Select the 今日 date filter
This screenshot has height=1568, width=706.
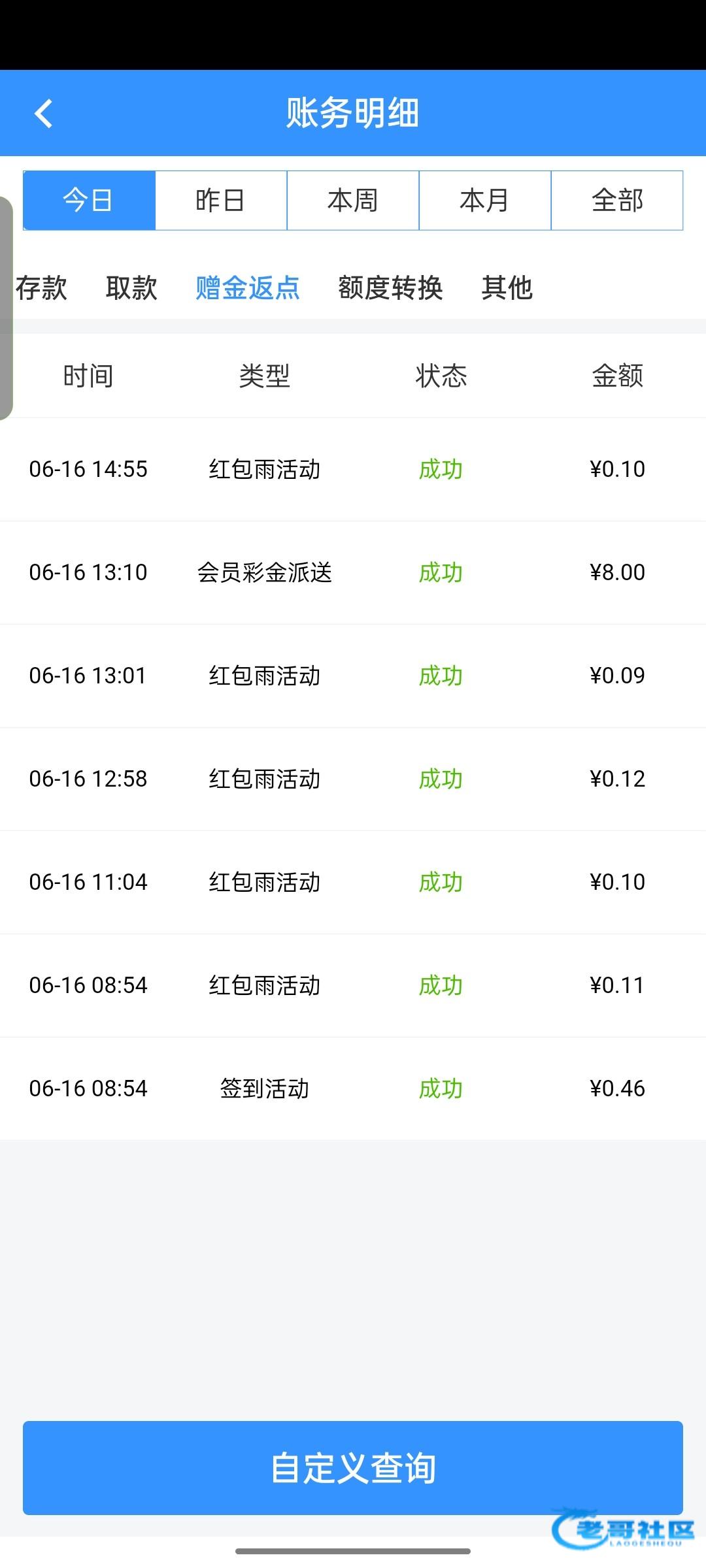89,201
